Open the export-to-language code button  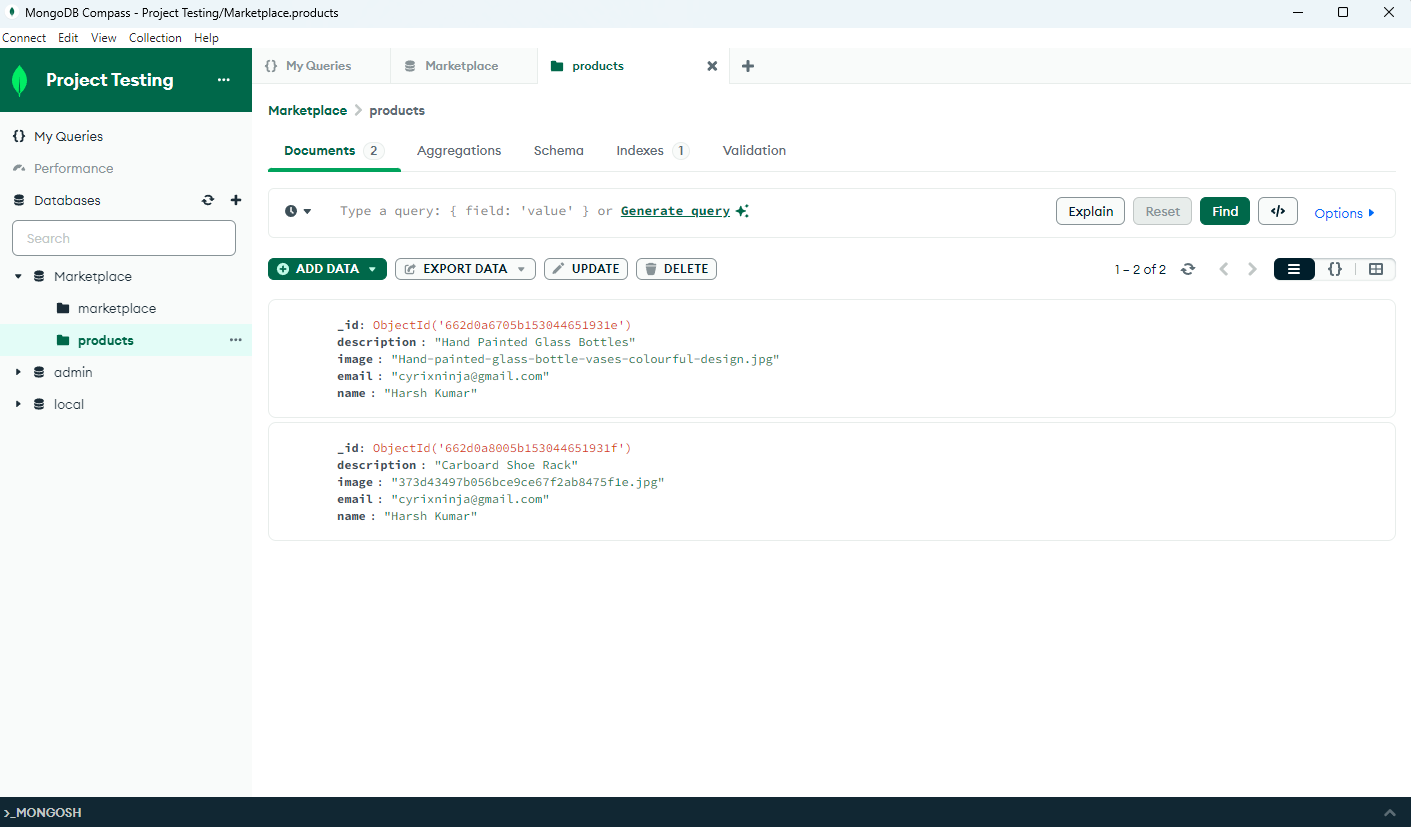[1277, 211]
